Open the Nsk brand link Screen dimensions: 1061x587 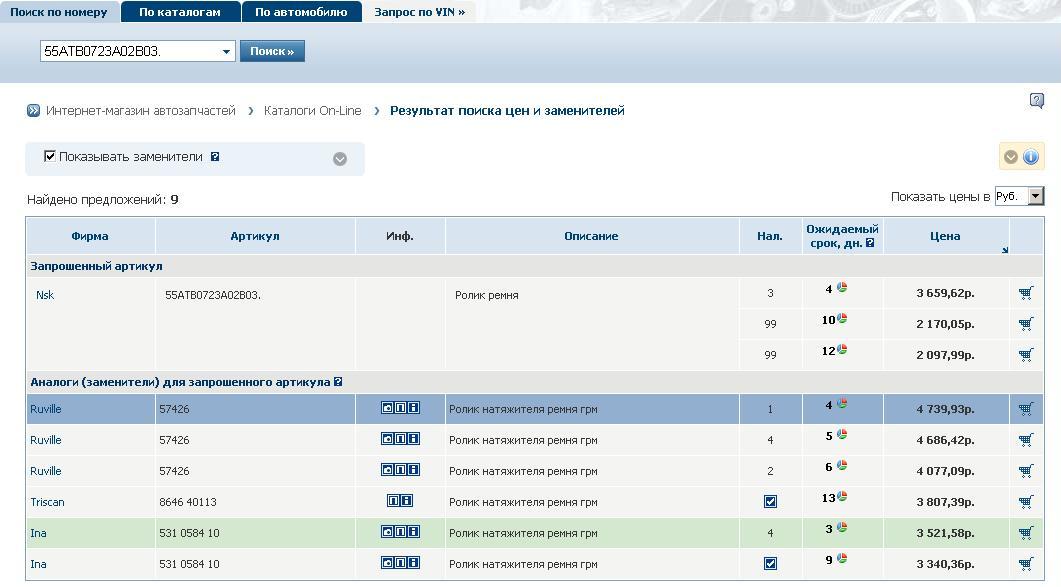click(45, 295)
